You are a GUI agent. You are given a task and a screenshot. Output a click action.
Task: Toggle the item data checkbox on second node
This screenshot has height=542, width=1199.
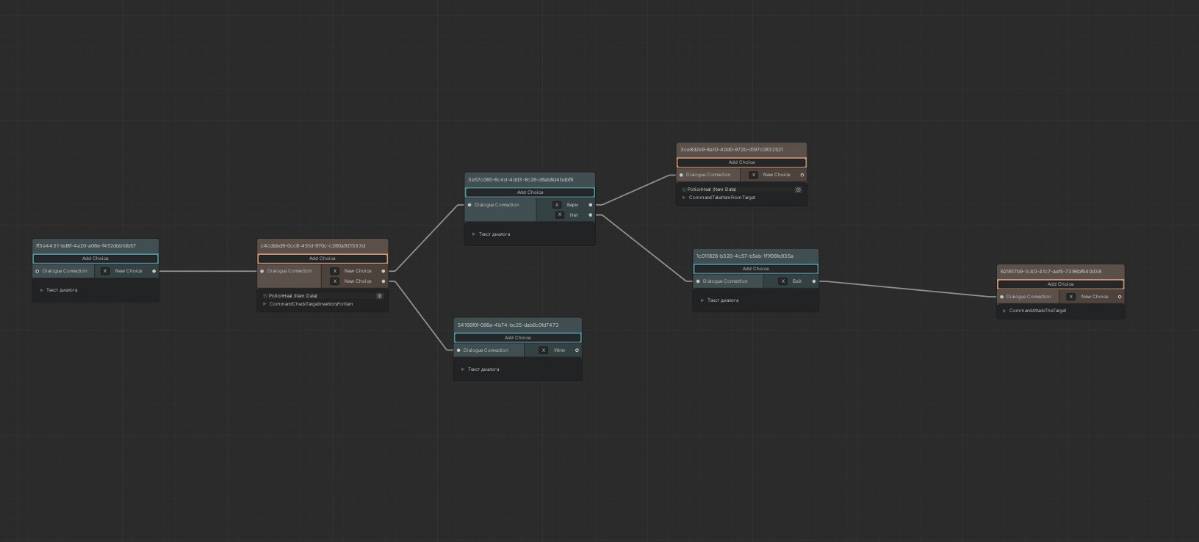click(265, 295)
